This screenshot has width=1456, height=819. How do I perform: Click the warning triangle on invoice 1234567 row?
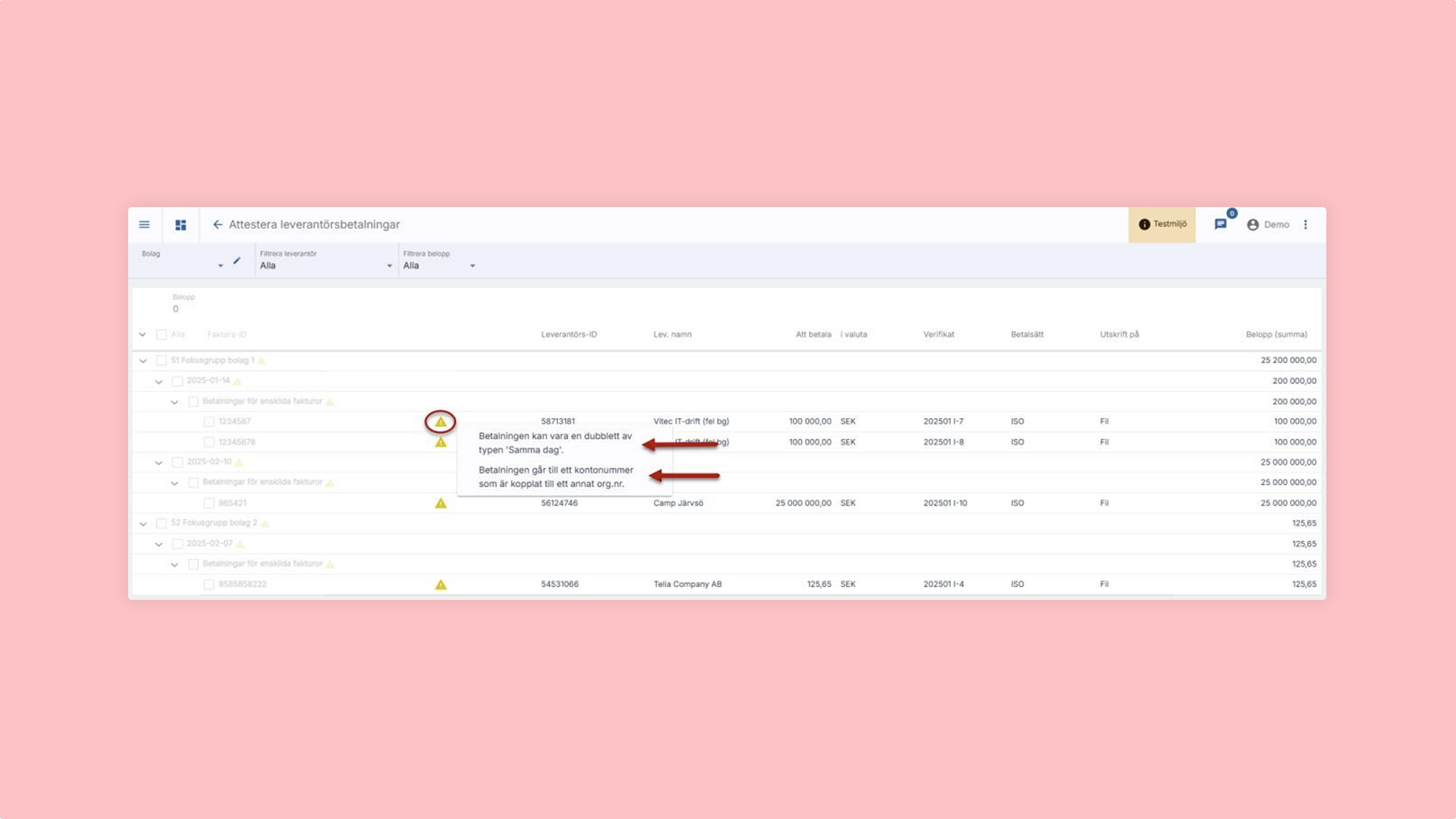pos(441,422)
